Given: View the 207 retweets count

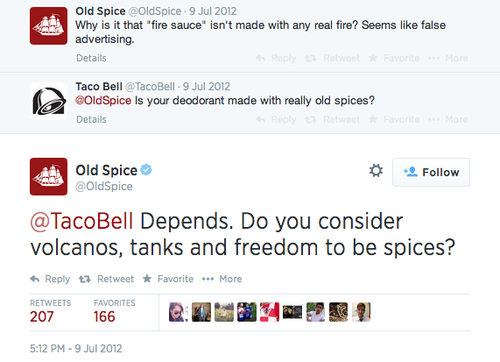Looking at the screenshot, I should pos(42,317).
